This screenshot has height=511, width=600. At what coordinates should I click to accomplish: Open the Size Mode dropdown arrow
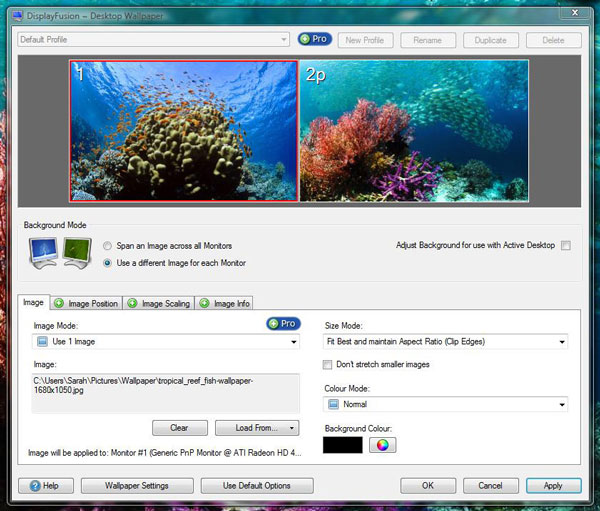tap(562, 342)
